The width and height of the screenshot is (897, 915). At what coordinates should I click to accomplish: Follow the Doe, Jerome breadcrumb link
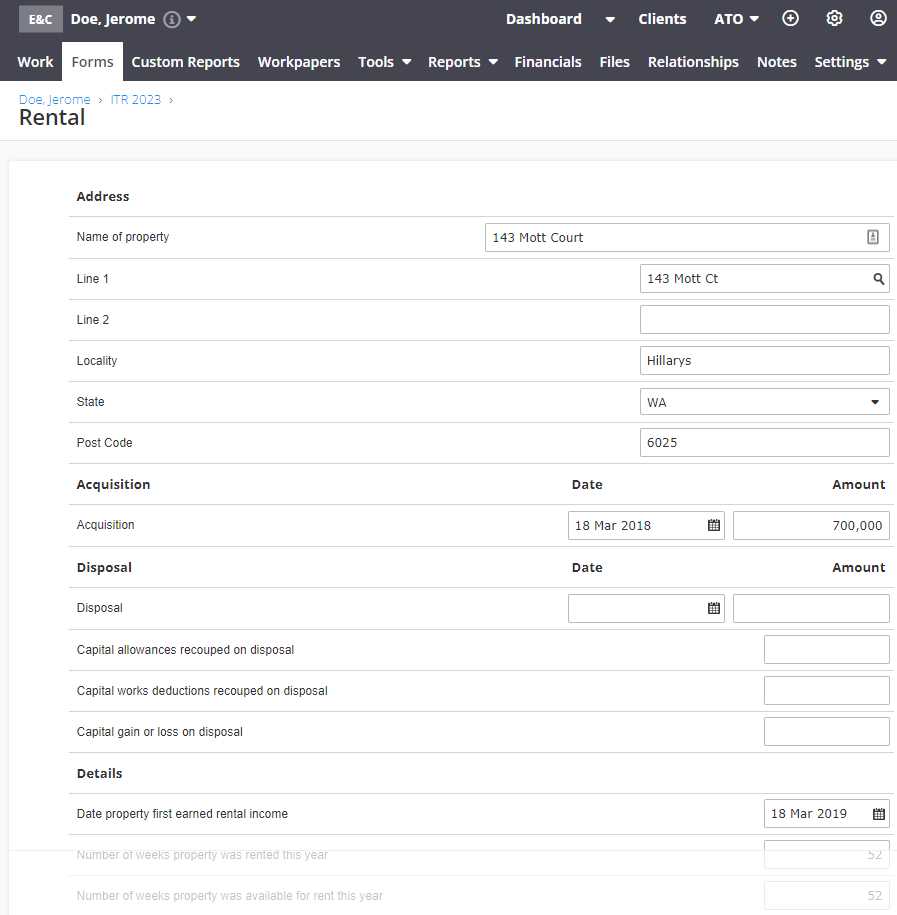(x=54, y=100)
